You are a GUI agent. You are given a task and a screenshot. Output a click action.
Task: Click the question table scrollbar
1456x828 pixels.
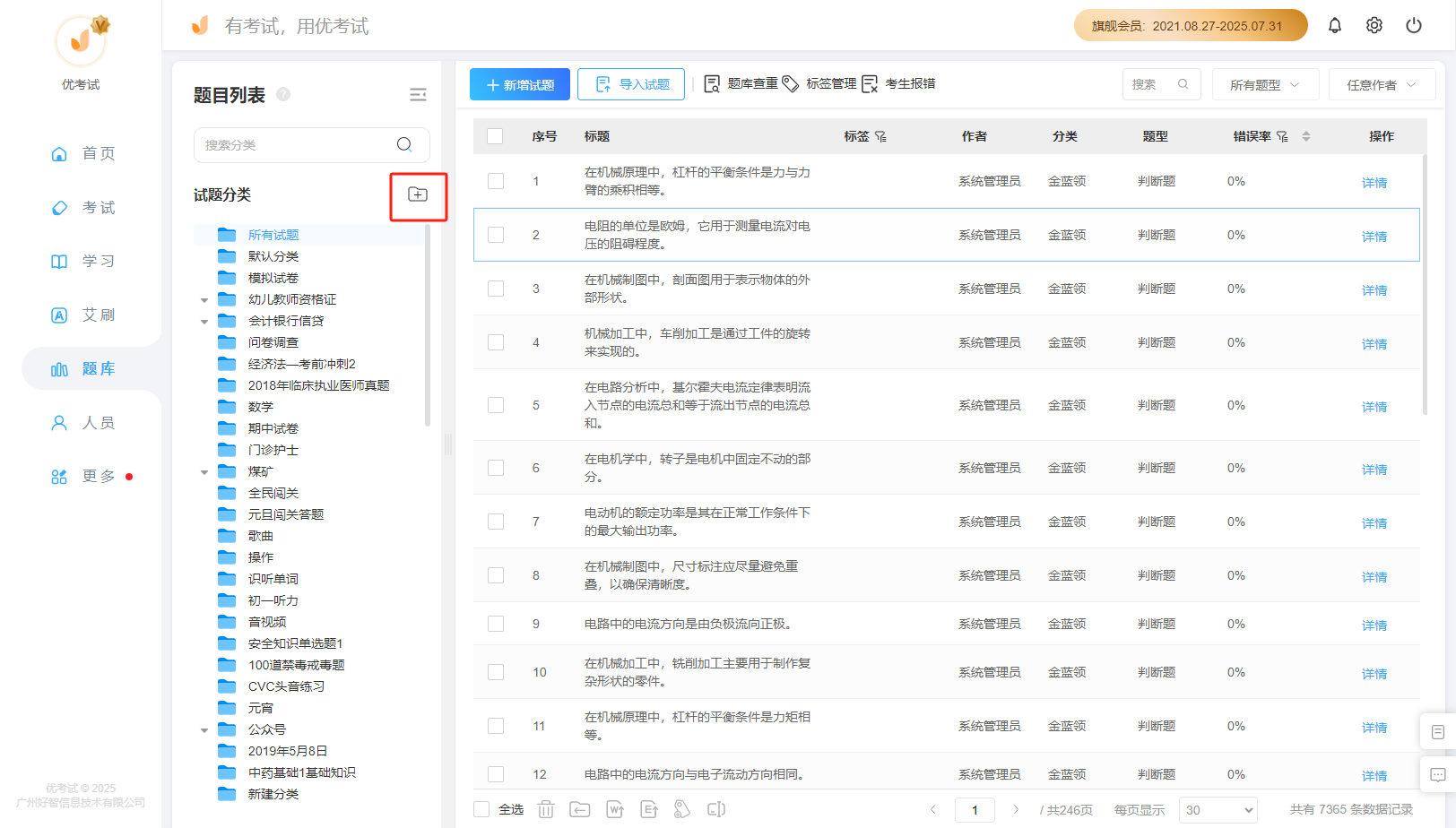click(1424, 284)
